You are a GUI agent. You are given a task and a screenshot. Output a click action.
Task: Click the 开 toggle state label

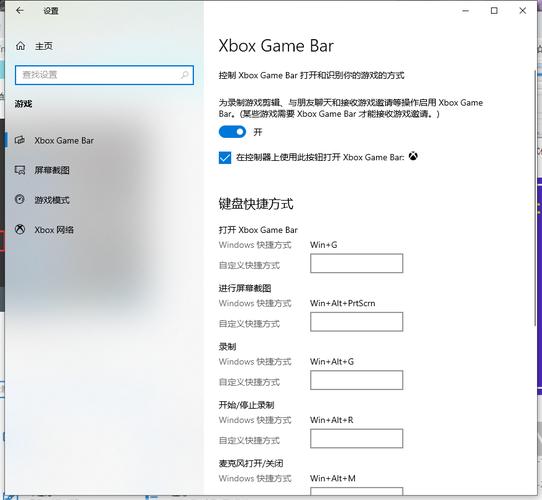pyautogui.click(x=258, y=132)
